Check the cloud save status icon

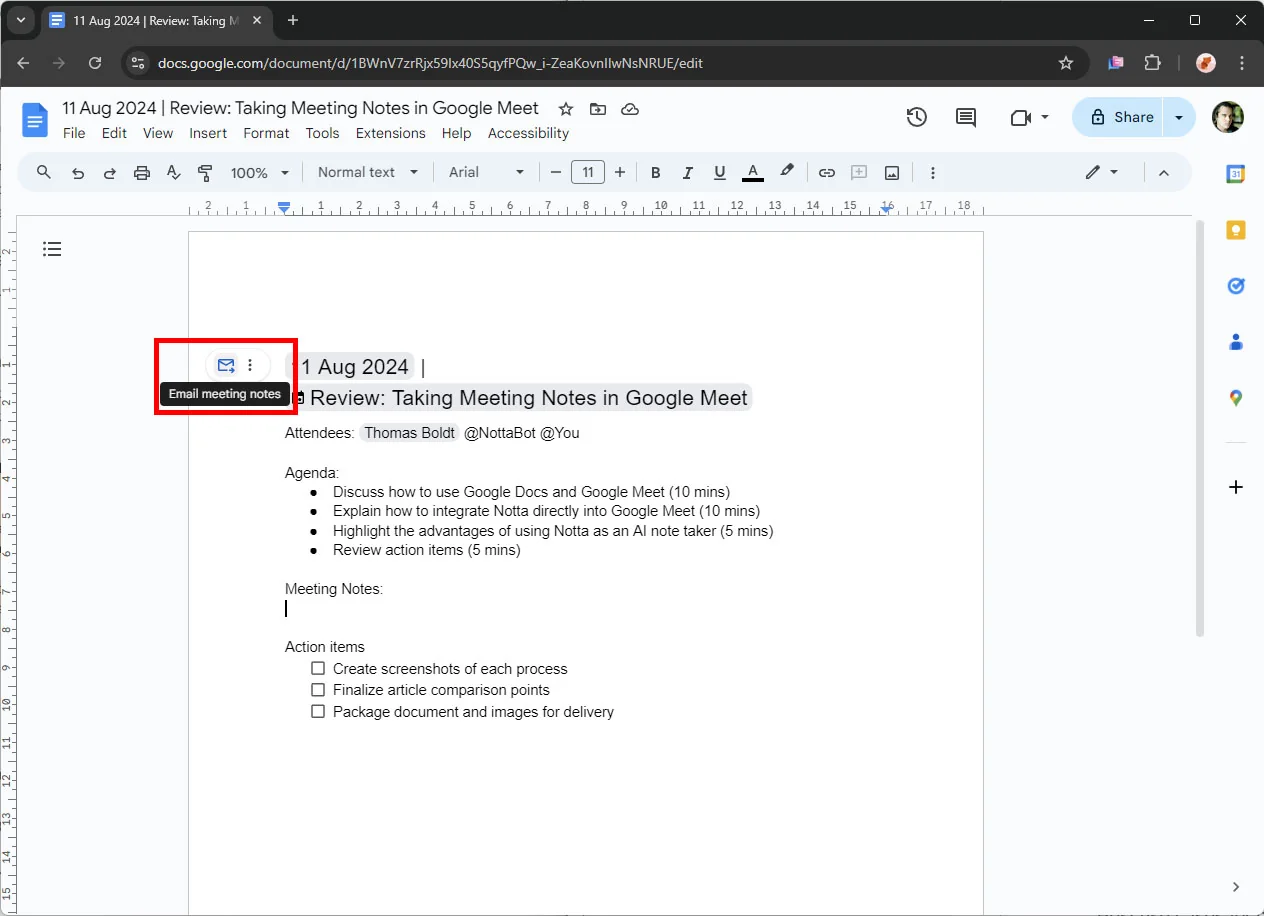[630, 109]
